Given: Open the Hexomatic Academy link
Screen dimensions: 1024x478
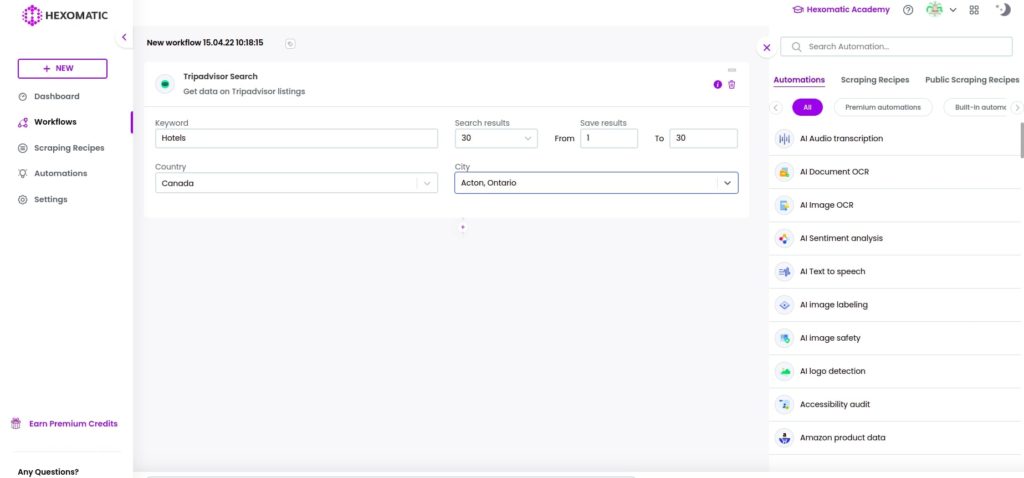Looking at the screenshot, I should pos(841,10).
